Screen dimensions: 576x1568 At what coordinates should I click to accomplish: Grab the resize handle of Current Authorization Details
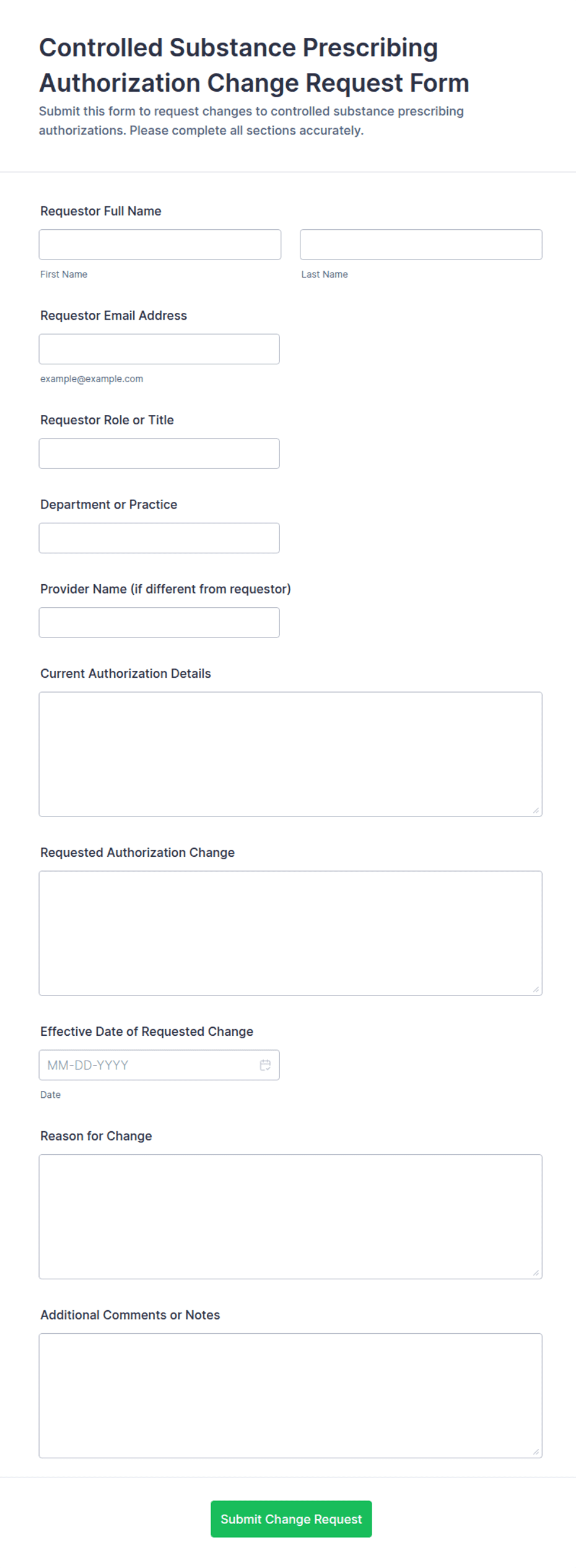[536, 810]
